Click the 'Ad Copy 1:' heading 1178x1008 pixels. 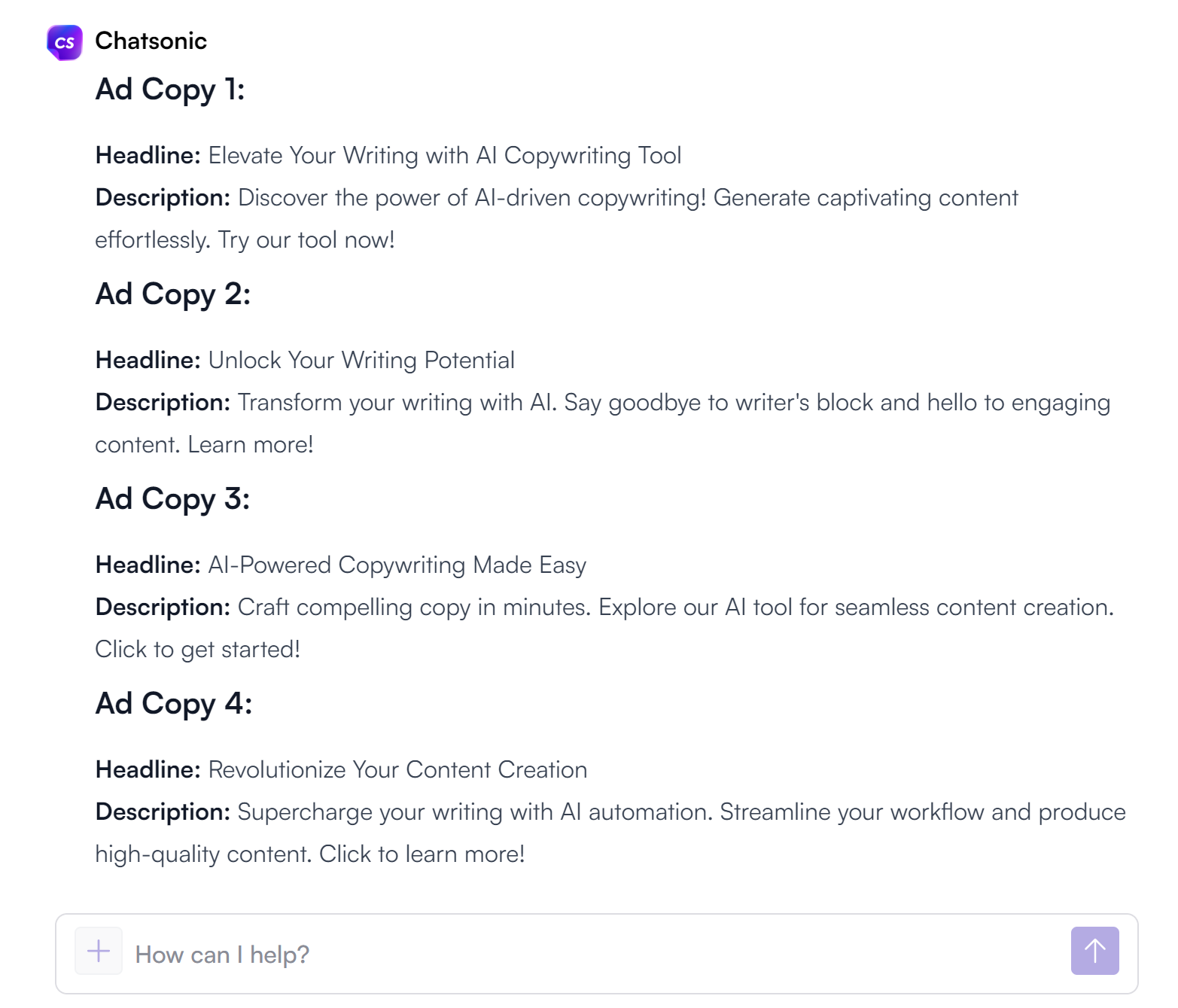point(170,90)
